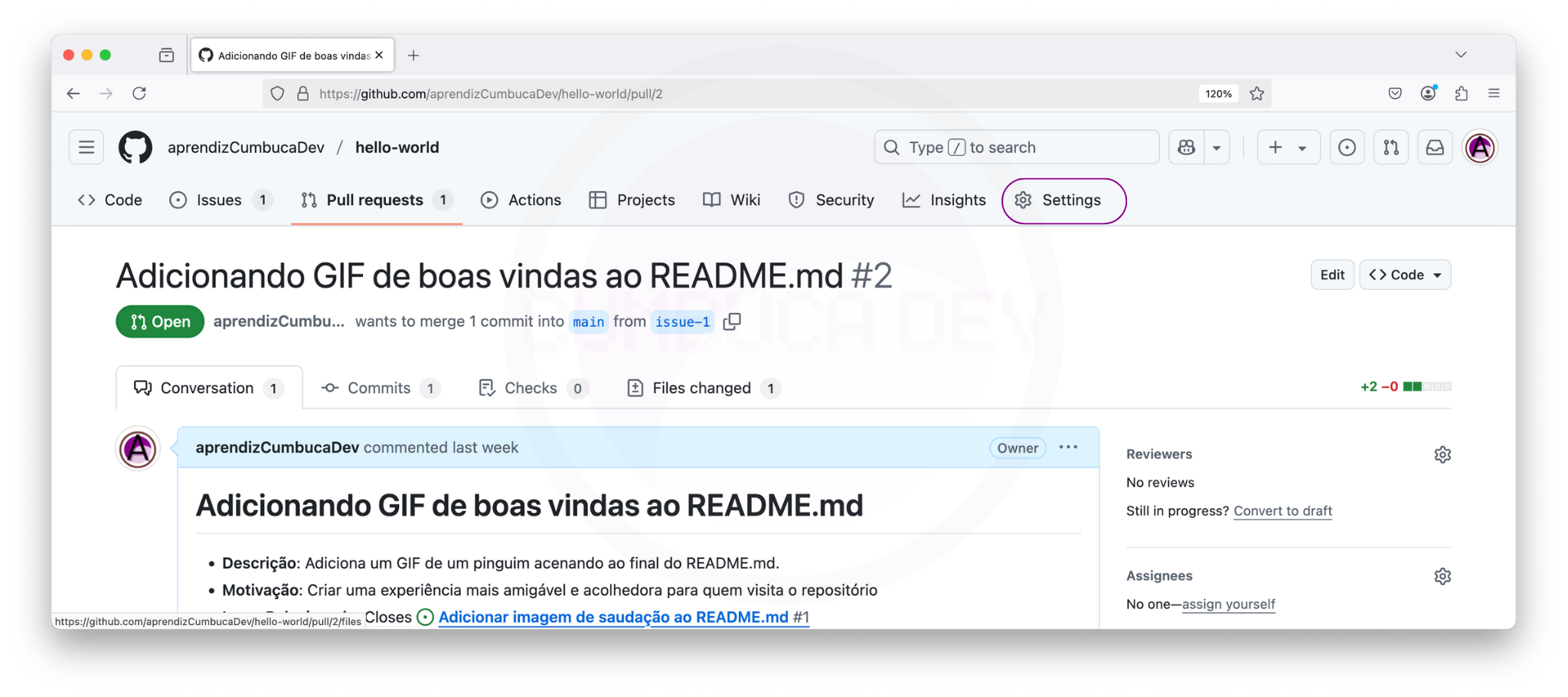Open the repository Settings tab
Screen dimensions: 1568x697
click(1063, 200)
